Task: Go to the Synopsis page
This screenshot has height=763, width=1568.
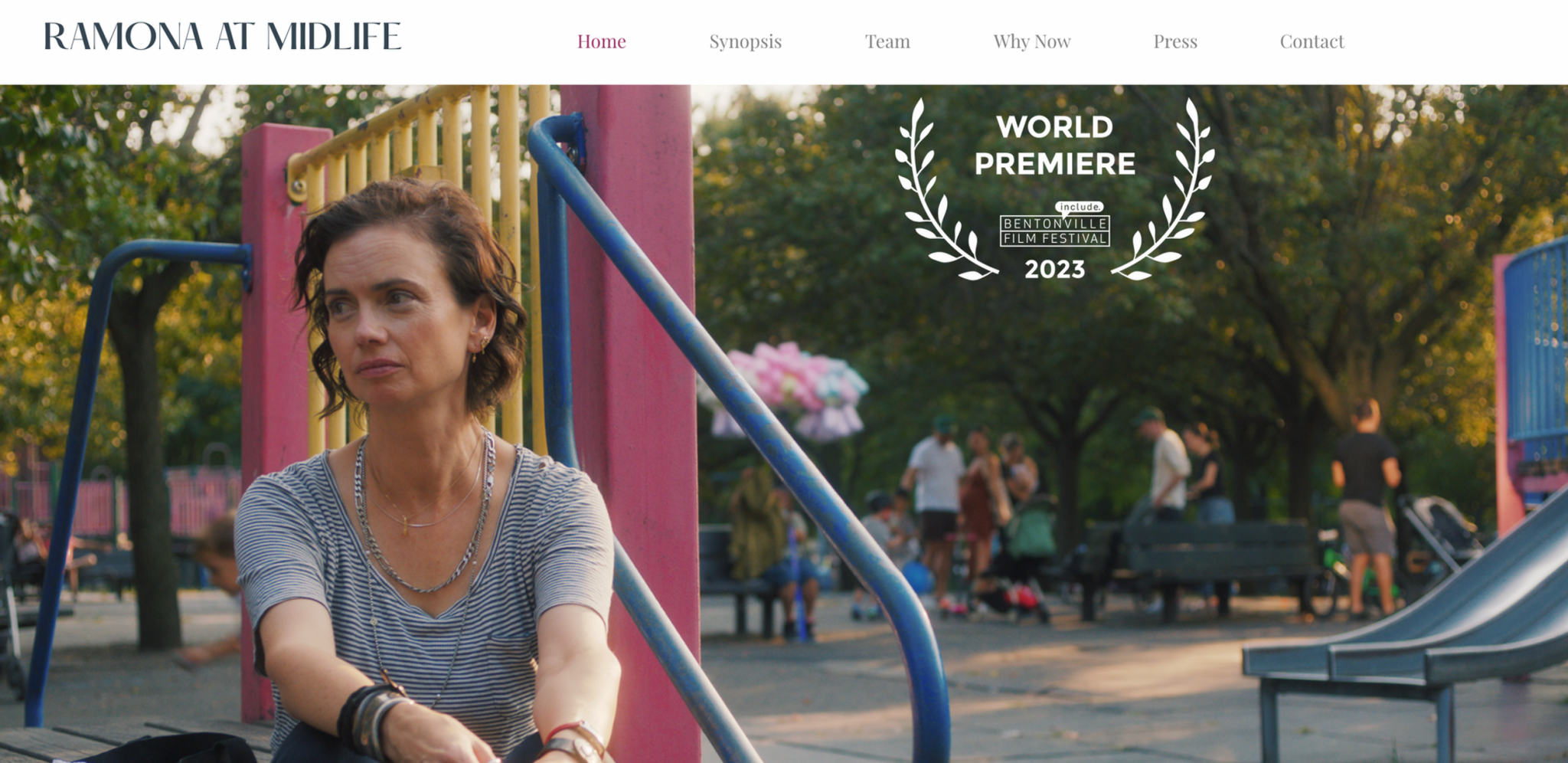Action: coord(745,41)
